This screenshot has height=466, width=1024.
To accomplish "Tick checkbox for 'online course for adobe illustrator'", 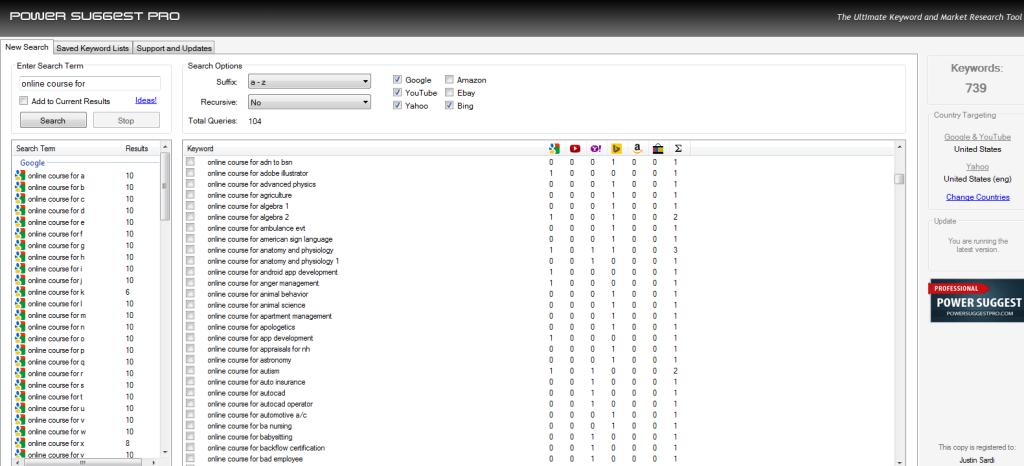I will pyautogui.click(x=190, y=173).
